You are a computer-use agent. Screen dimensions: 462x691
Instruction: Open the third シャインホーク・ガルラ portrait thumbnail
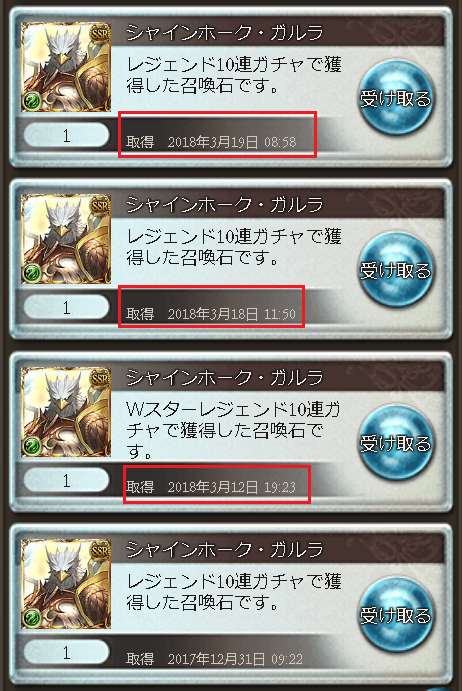pyautogui.click(x=66, y=412)
